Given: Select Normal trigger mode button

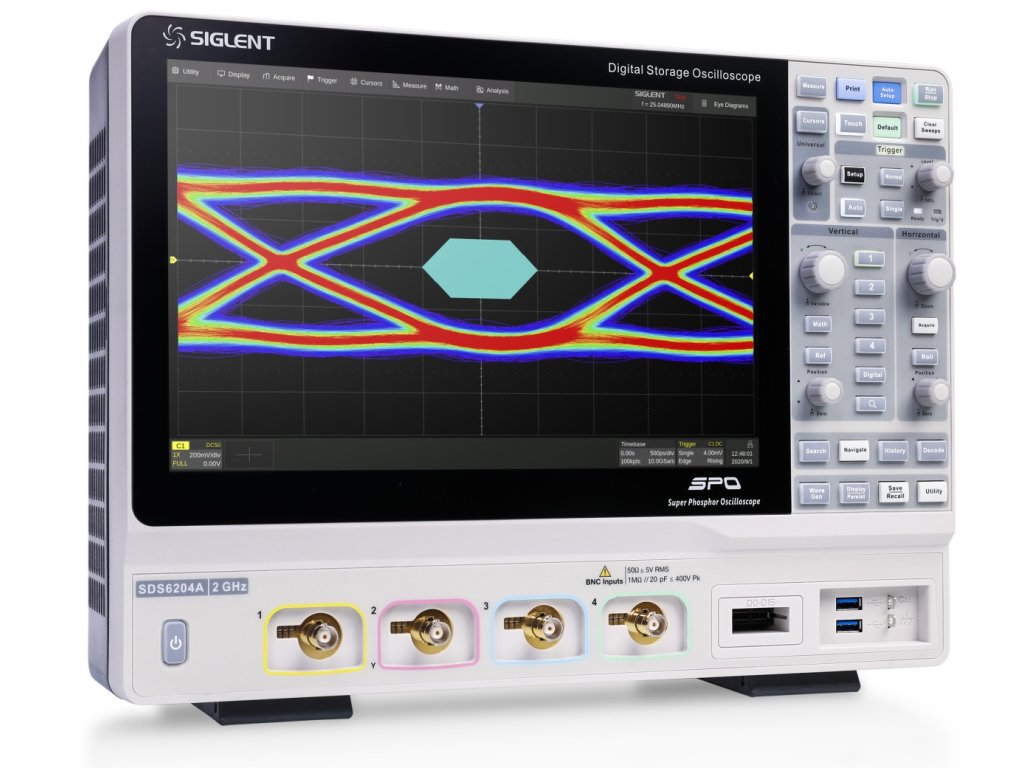Looking at the screenshot, I should pyautogui.click(x=893, y=177).
